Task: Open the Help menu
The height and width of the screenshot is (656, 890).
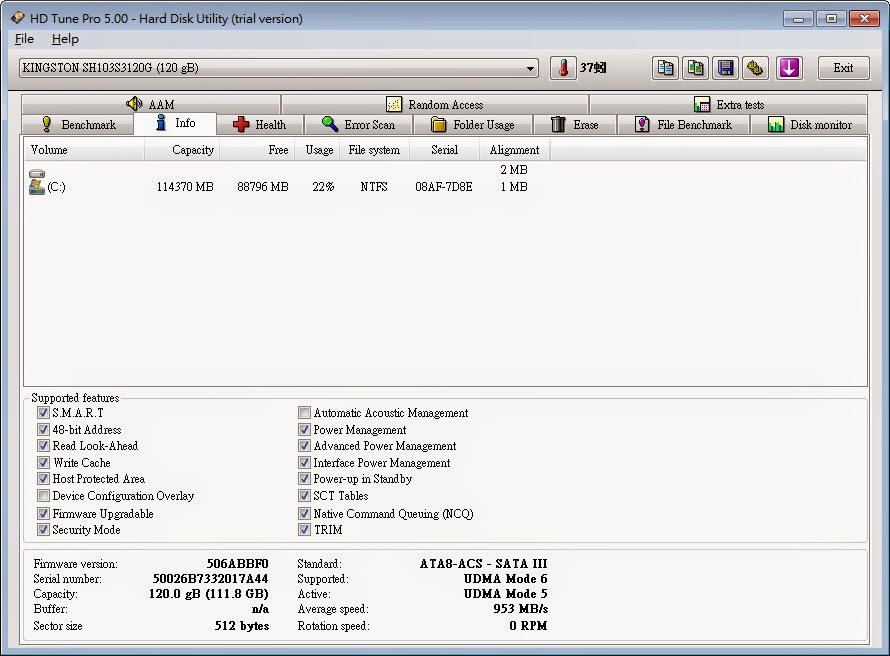Action: [65, 39]
